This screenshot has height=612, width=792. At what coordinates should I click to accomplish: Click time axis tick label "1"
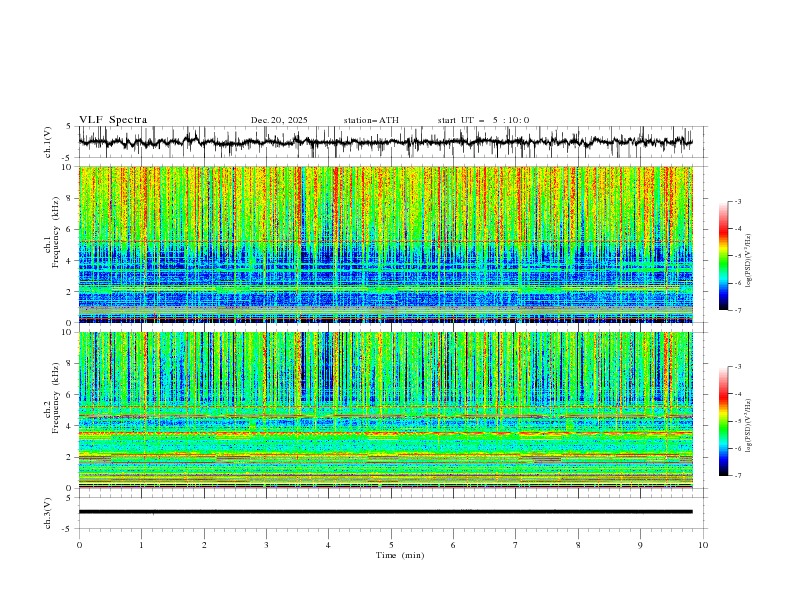coord(141,545)
